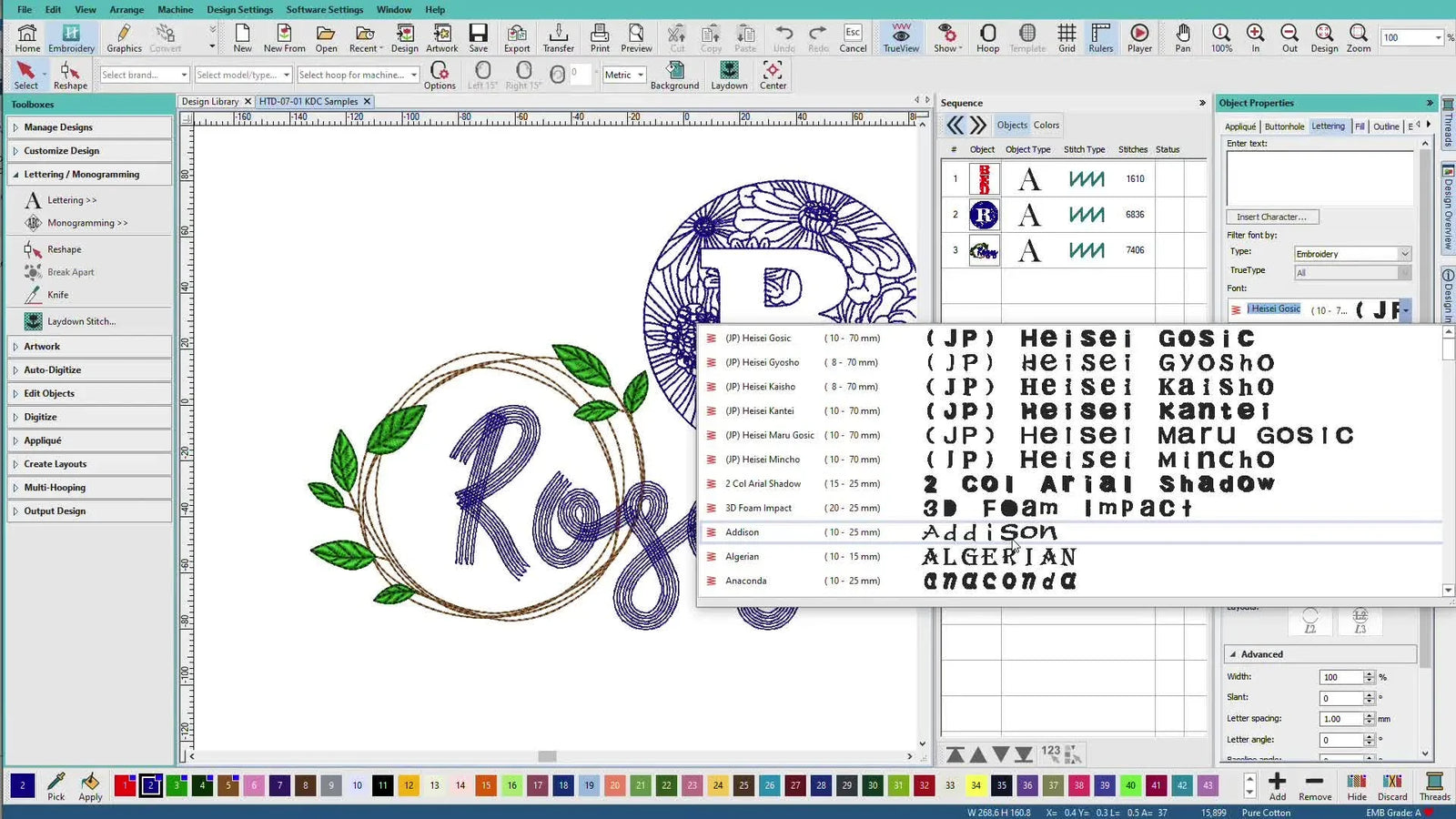Image resolution: width=1456 pixels, height=819 pixels.
Task: Click the Print icon
Action: (x=600, y=38)
